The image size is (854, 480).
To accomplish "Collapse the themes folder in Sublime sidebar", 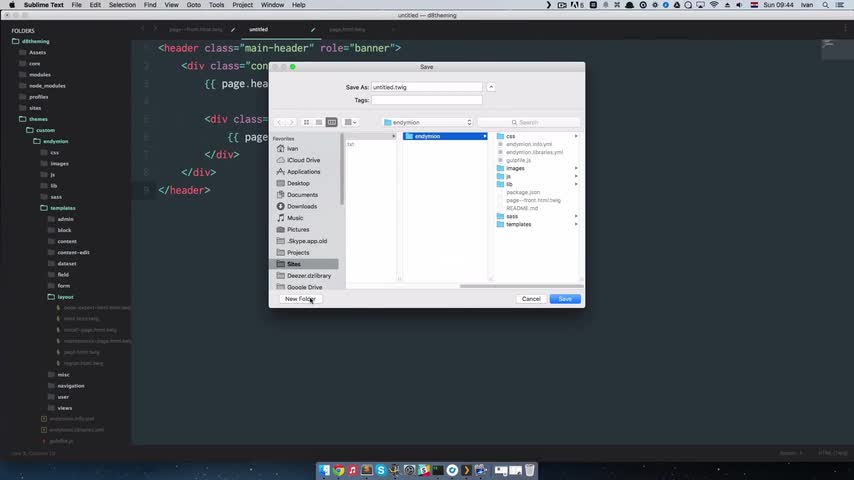I will [38, 119].
